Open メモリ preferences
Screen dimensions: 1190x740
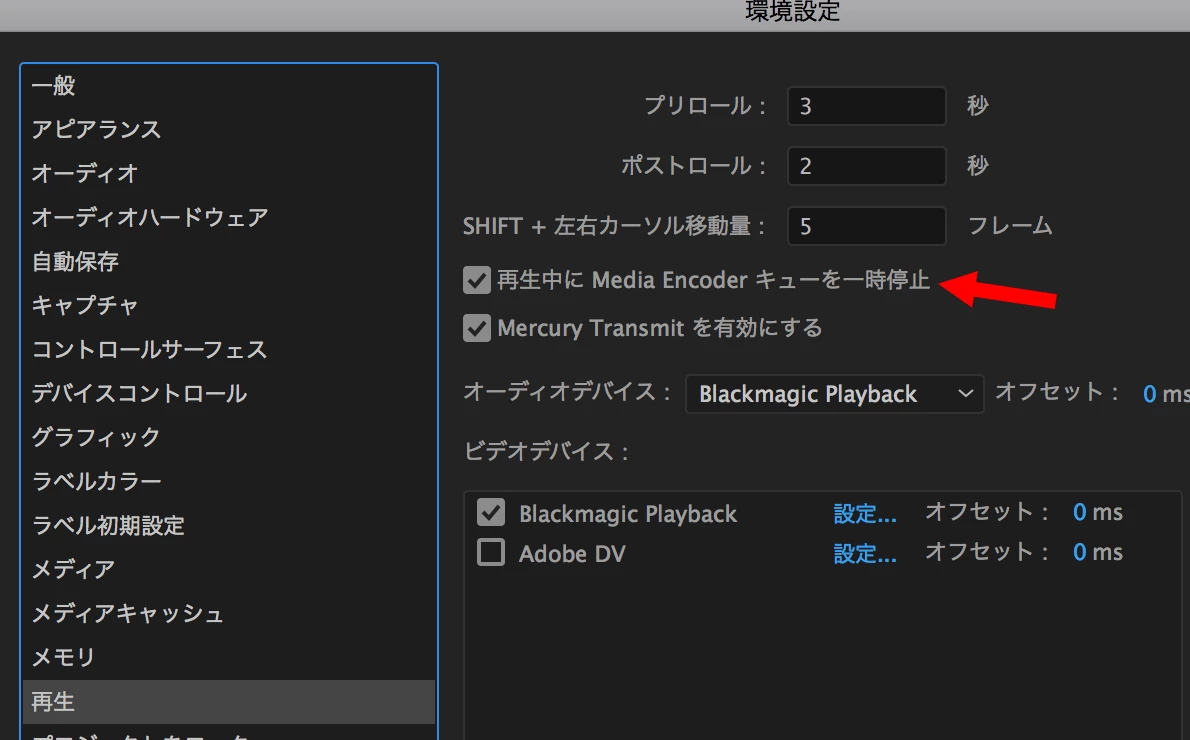click(x=228, y=658)
